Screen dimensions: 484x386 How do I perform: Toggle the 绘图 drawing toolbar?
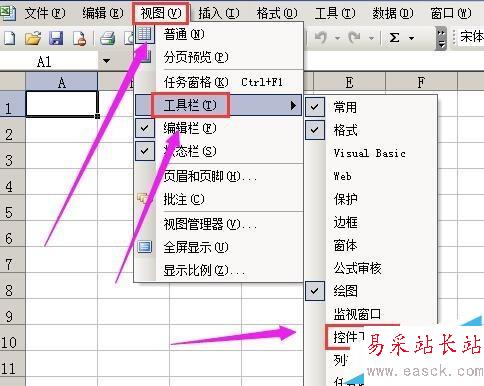[x=371, y=291]
